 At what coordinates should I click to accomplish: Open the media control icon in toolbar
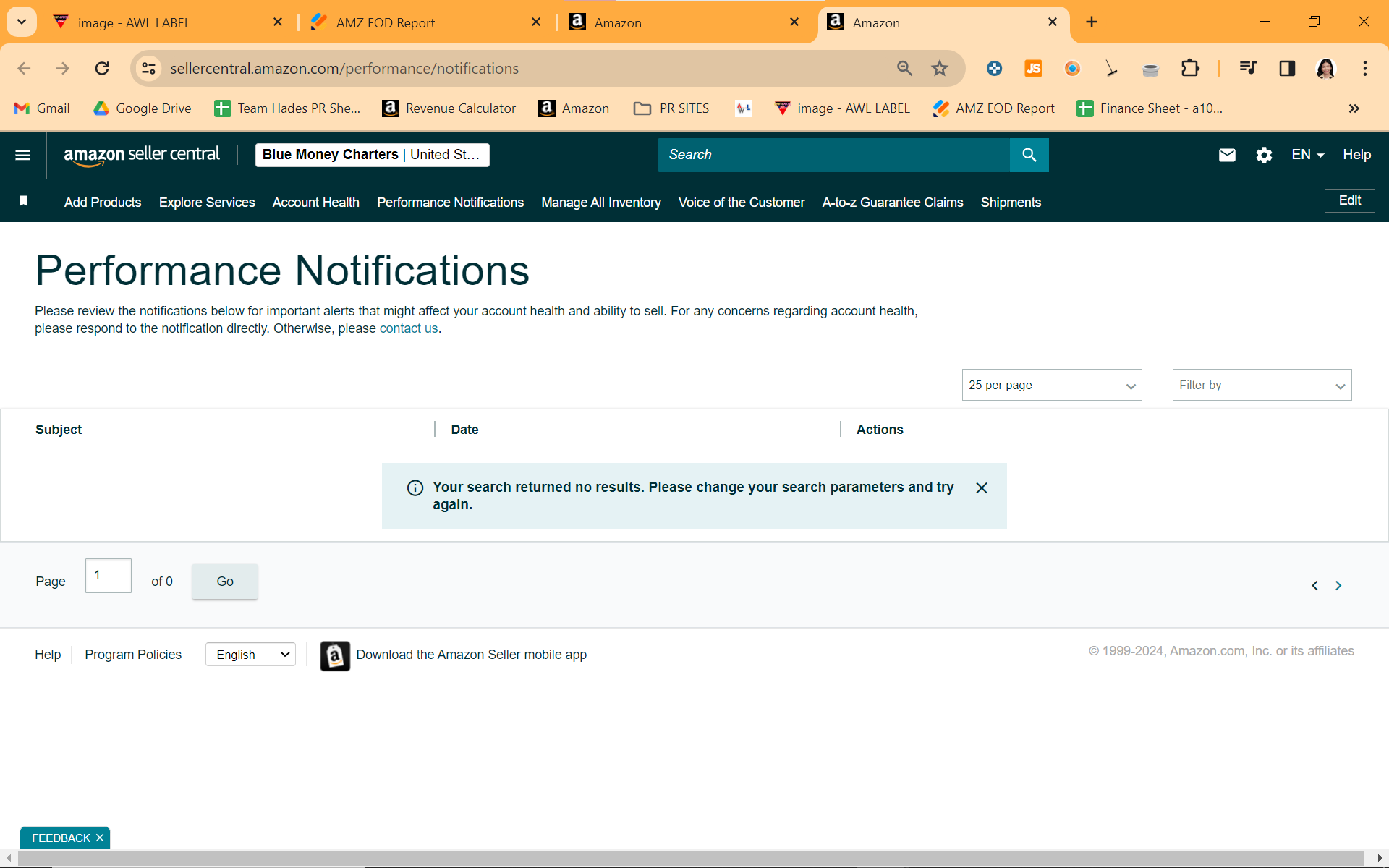(x=1247, y=68)
